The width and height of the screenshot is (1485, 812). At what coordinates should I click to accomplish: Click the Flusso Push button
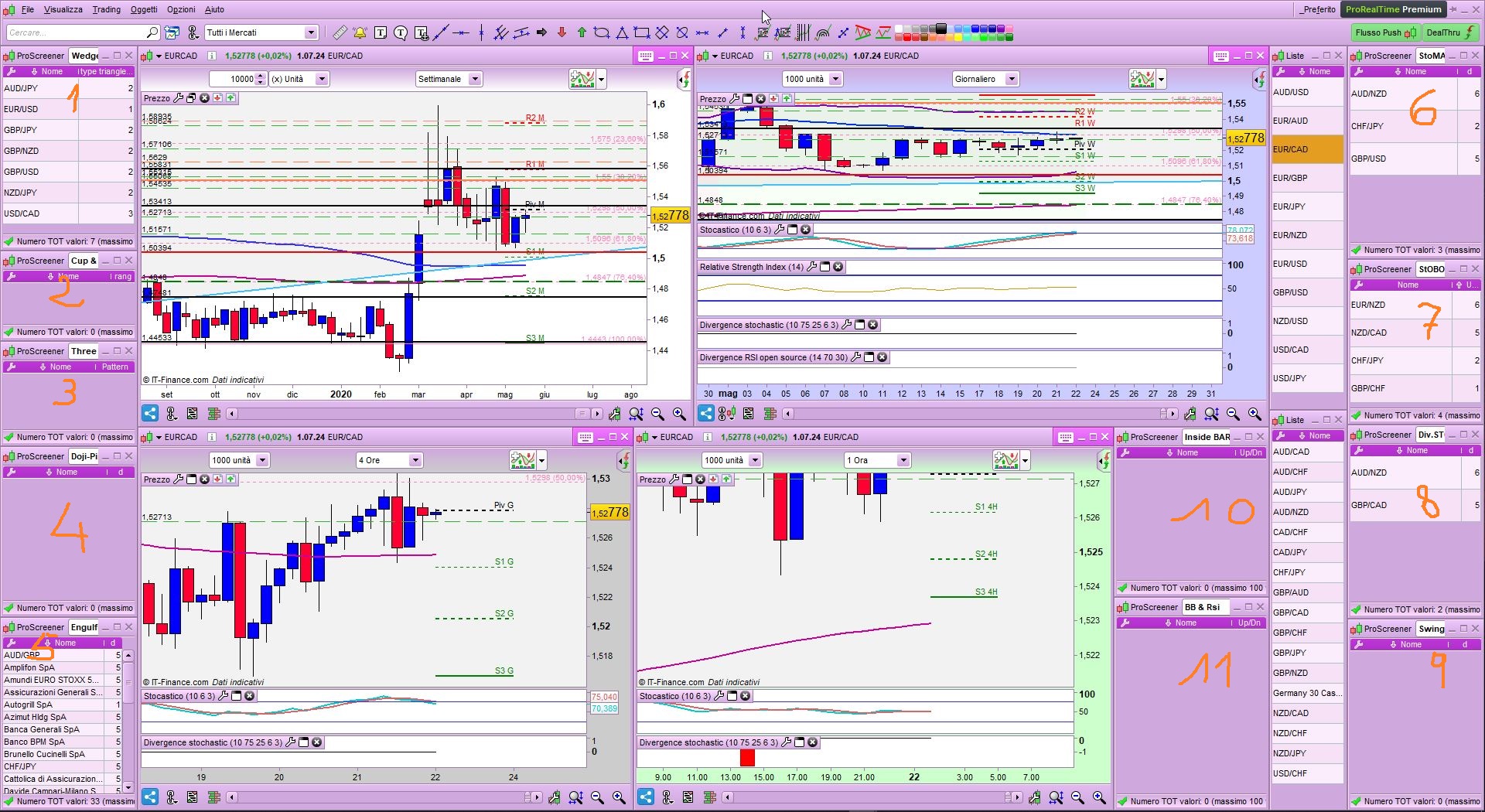click(x=1386, y=32)
